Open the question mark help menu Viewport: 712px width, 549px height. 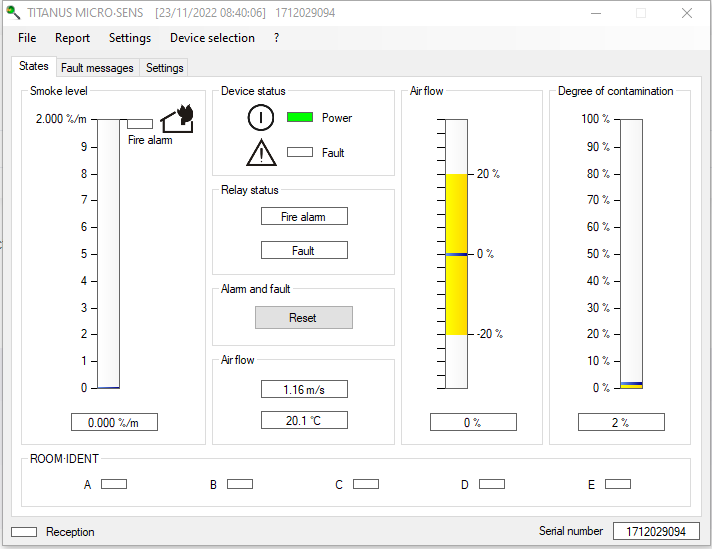[276, 38]
